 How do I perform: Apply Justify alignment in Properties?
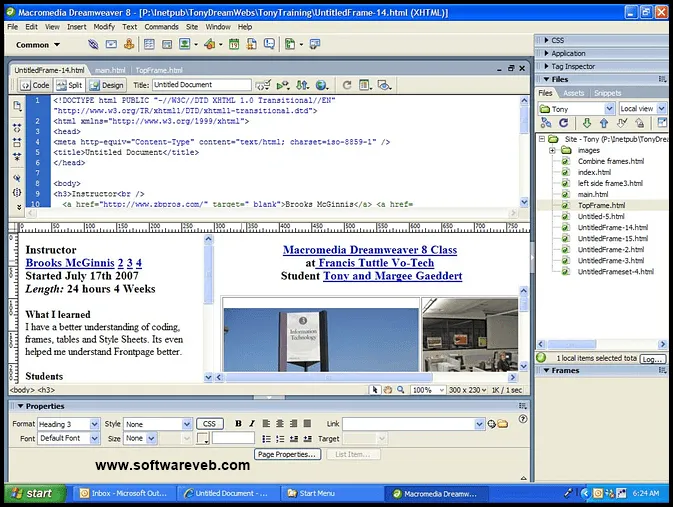coord(307,424)
